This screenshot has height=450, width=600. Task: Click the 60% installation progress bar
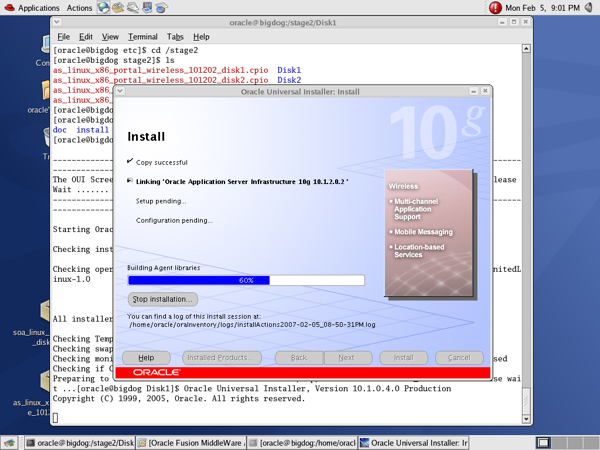[x=246, y=280]
